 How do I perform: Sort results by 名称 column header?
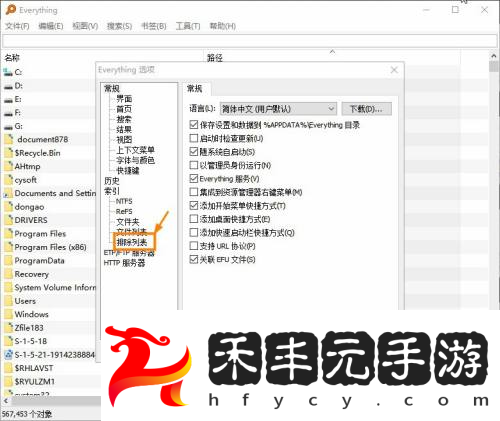12,58
